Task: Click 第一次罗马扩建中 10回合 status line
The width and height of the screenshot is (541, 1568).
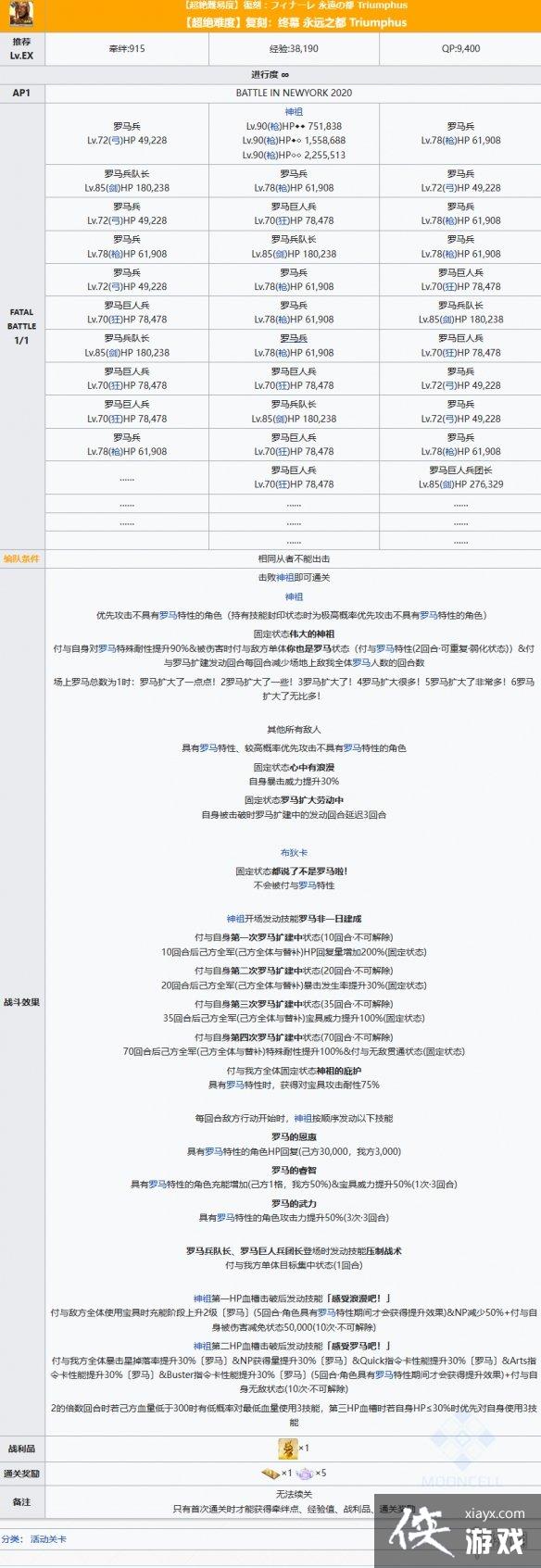Action: click(294, 937)
